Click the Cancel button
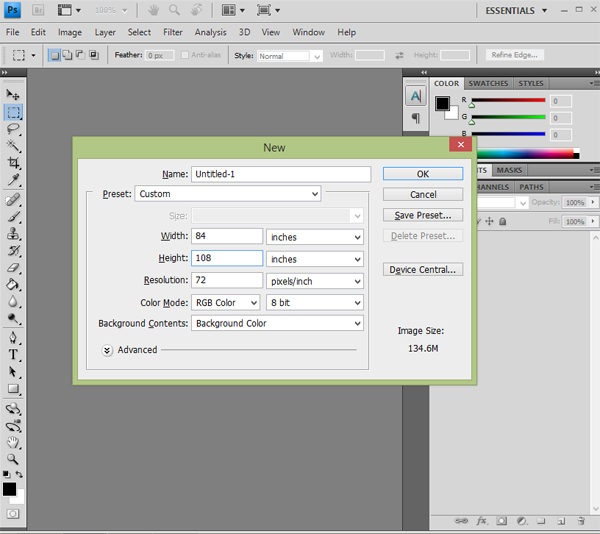Image resolution: width=600 pixels, height=534 pixels. click(x=423, y=195)
